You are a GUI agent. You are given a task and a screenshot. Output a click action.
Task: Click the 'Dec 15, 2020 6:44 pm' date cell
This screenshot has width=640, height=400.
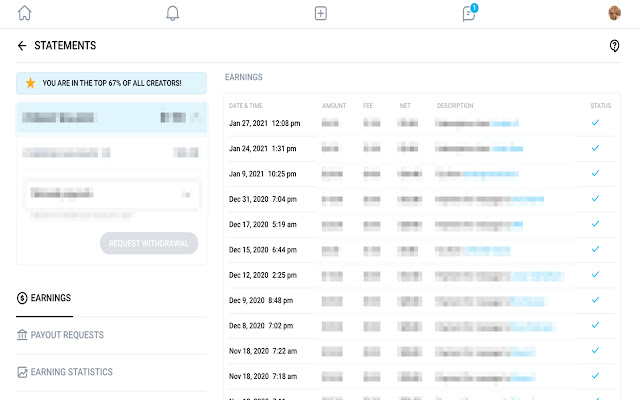click(263, 250)
